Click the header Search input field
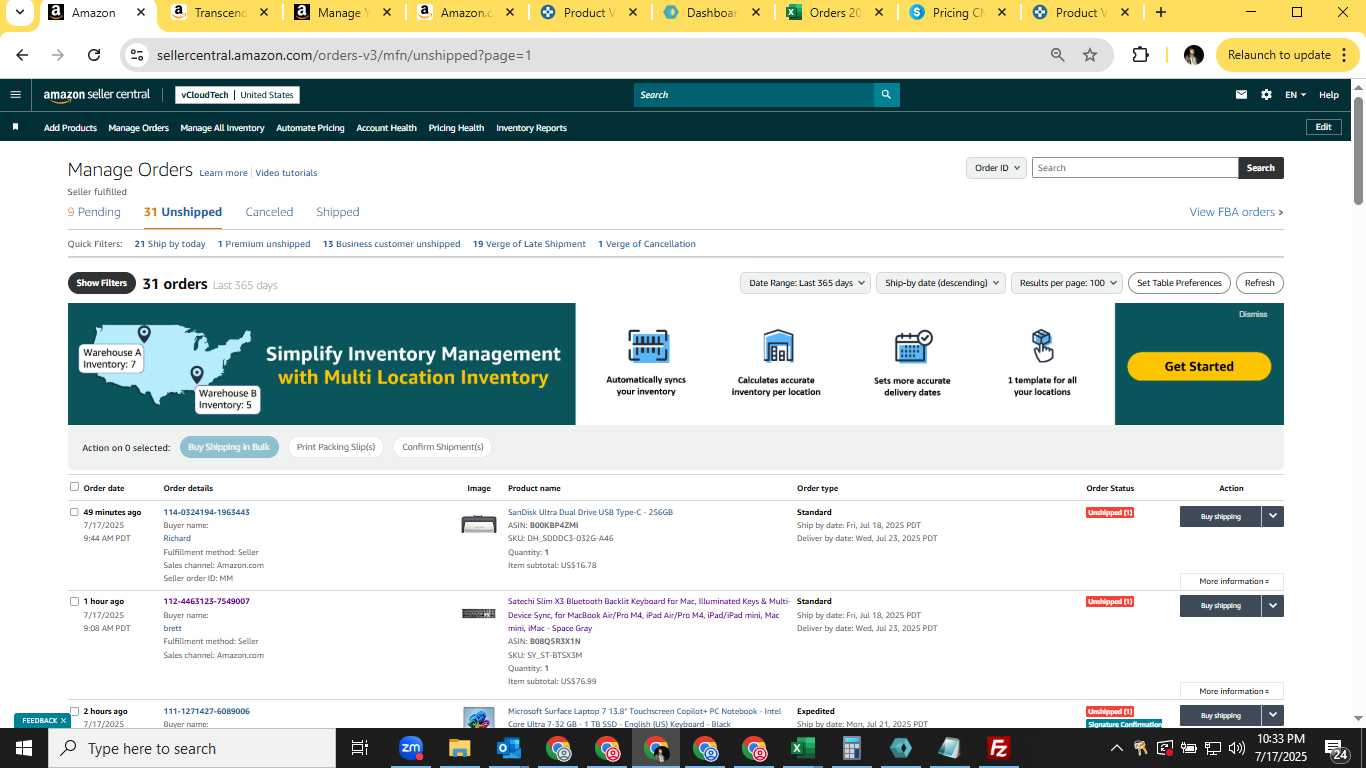 (x=753, y=95)
